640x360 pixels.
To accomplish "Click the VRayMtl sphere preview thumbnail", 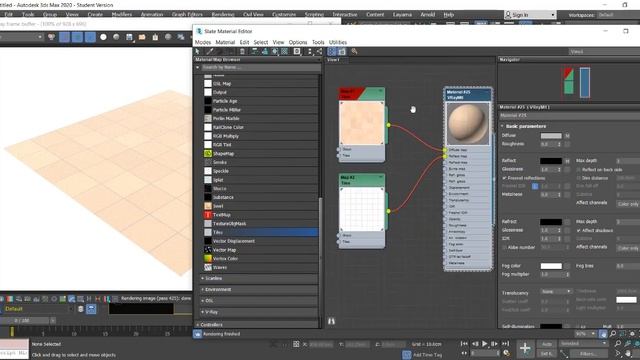I will click(468, 123).
